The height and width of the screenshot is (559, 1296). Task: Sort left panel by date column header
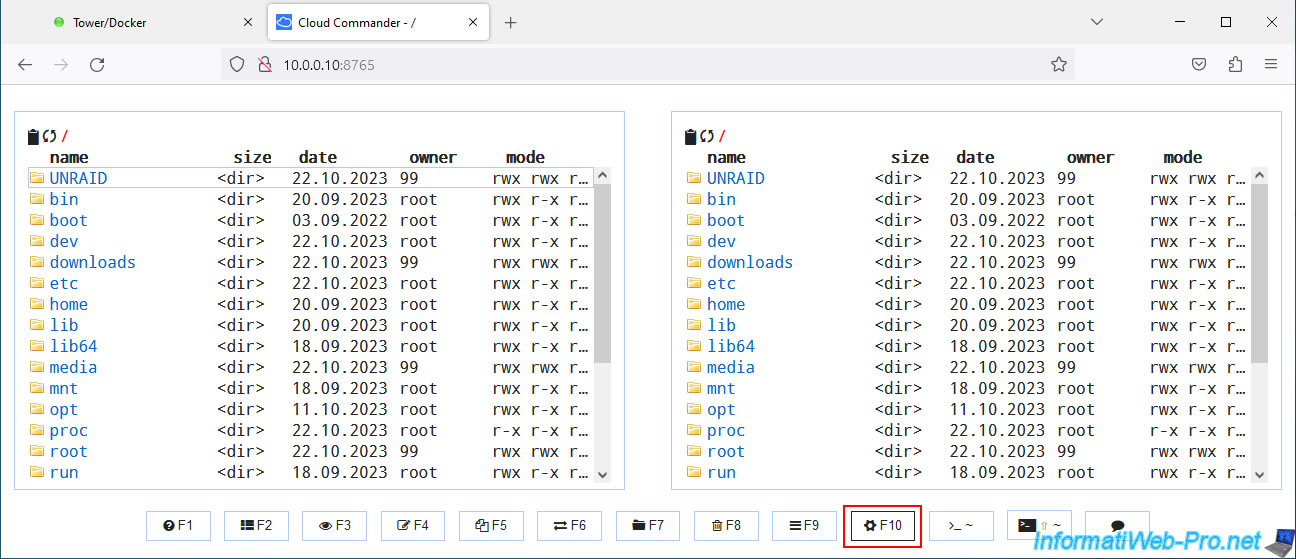click(x=317, y=157)
